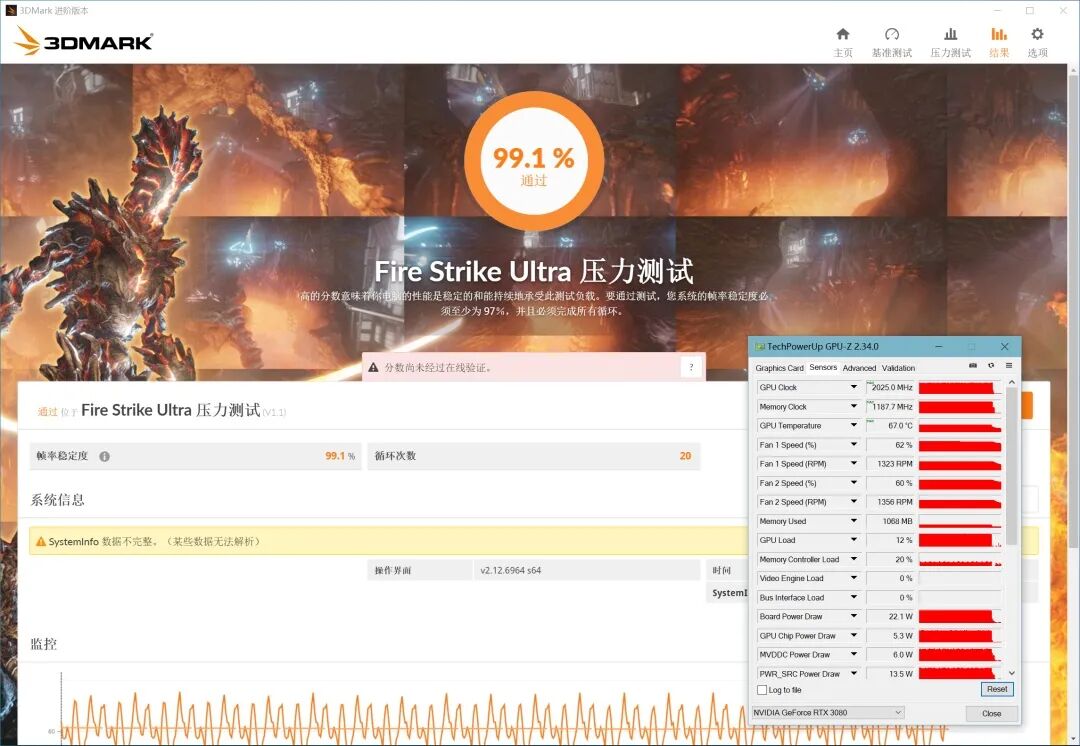Enable the Log to file checkbox

[762, 690]
